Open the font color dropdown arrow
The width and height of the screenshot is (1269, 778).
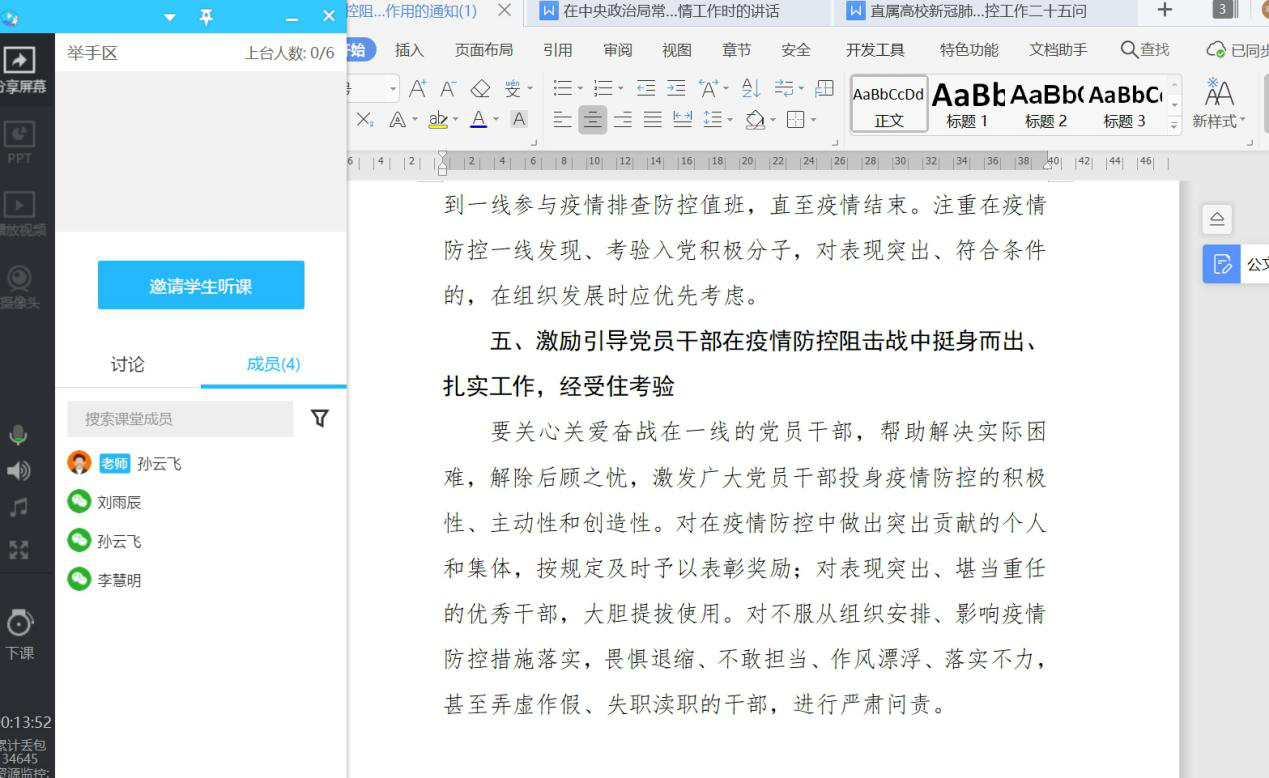(x=497, y=120)
